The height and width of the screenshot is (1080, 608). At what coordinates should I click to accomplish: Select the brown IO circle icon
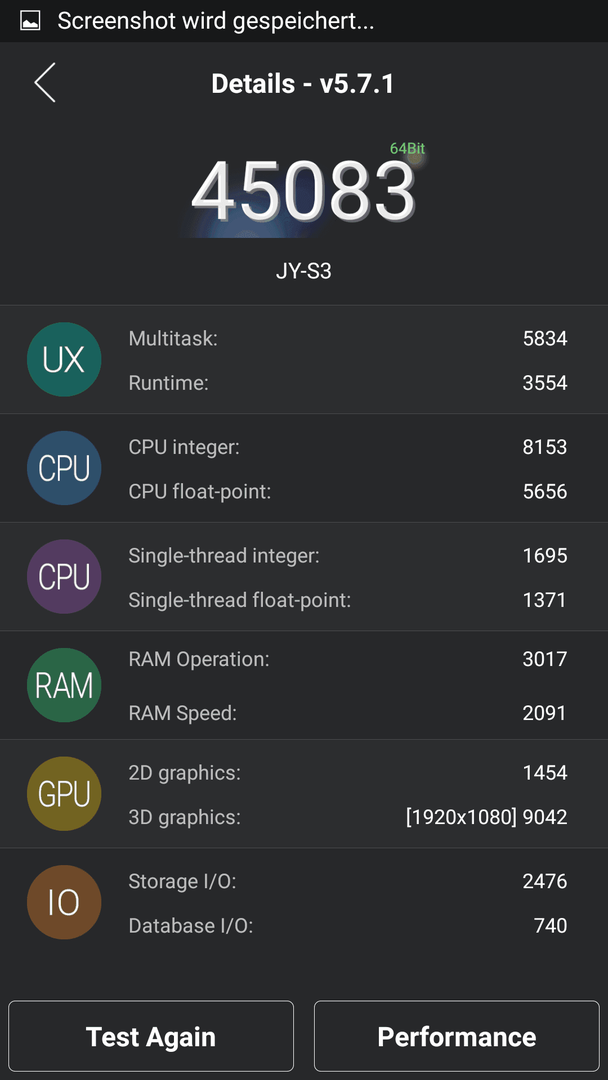coord(64,902)
